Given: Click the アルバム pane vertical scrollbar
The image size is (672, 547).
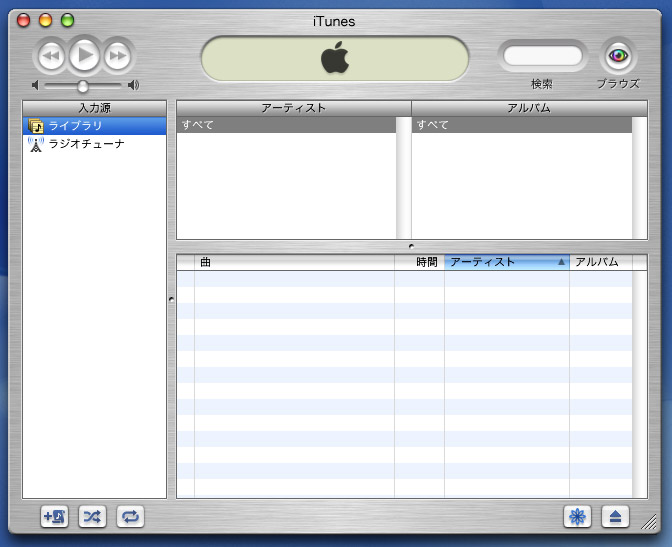Looking at the screenshot, I should coord(639,177).
